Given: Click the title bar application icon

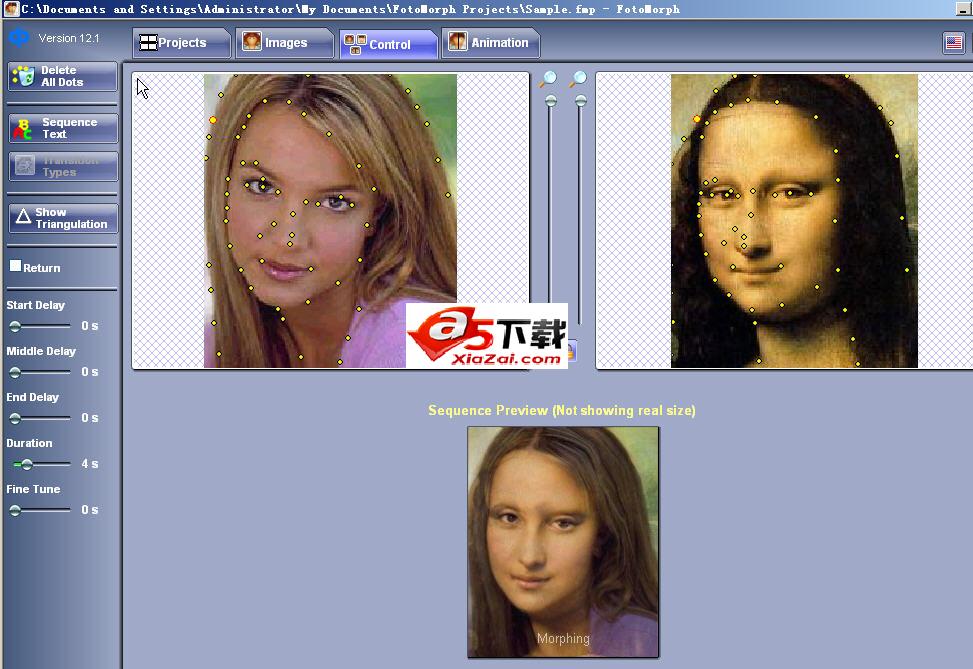Looking at the screenshot, I should [x=11, y=9].
